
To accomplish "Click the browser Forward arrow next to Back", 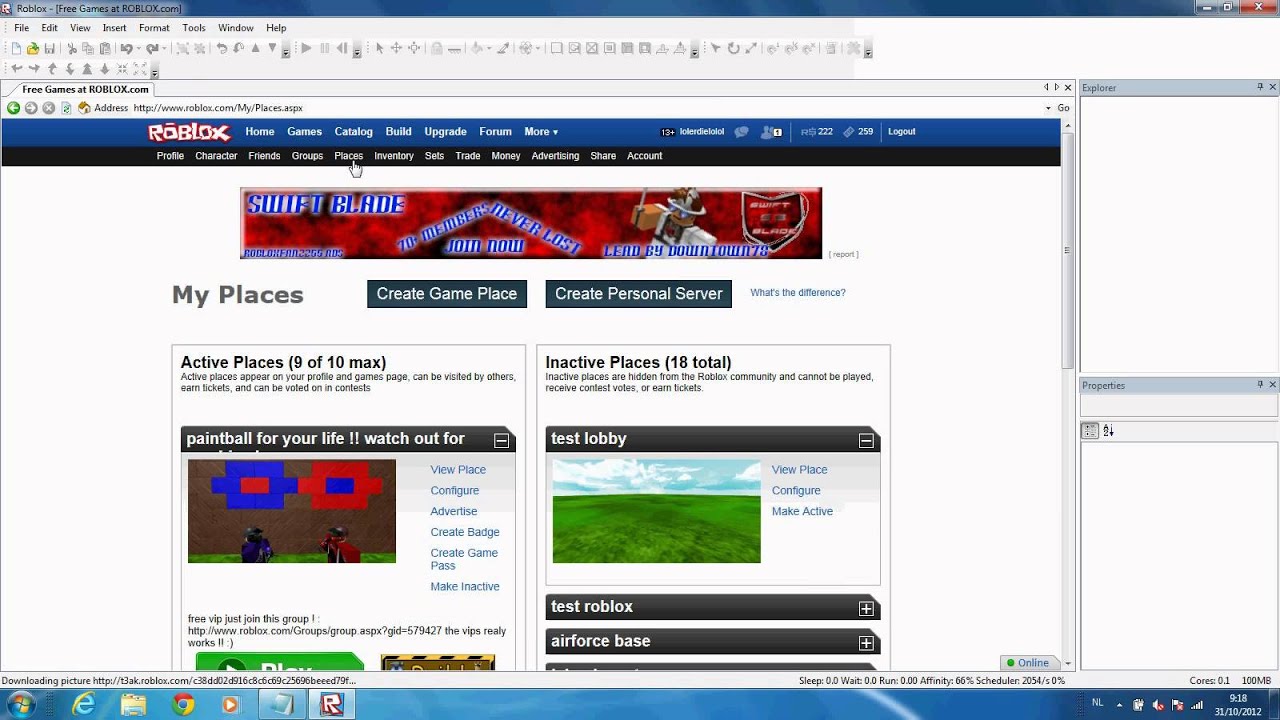I will pyautogui.click(x=31, y=108).
